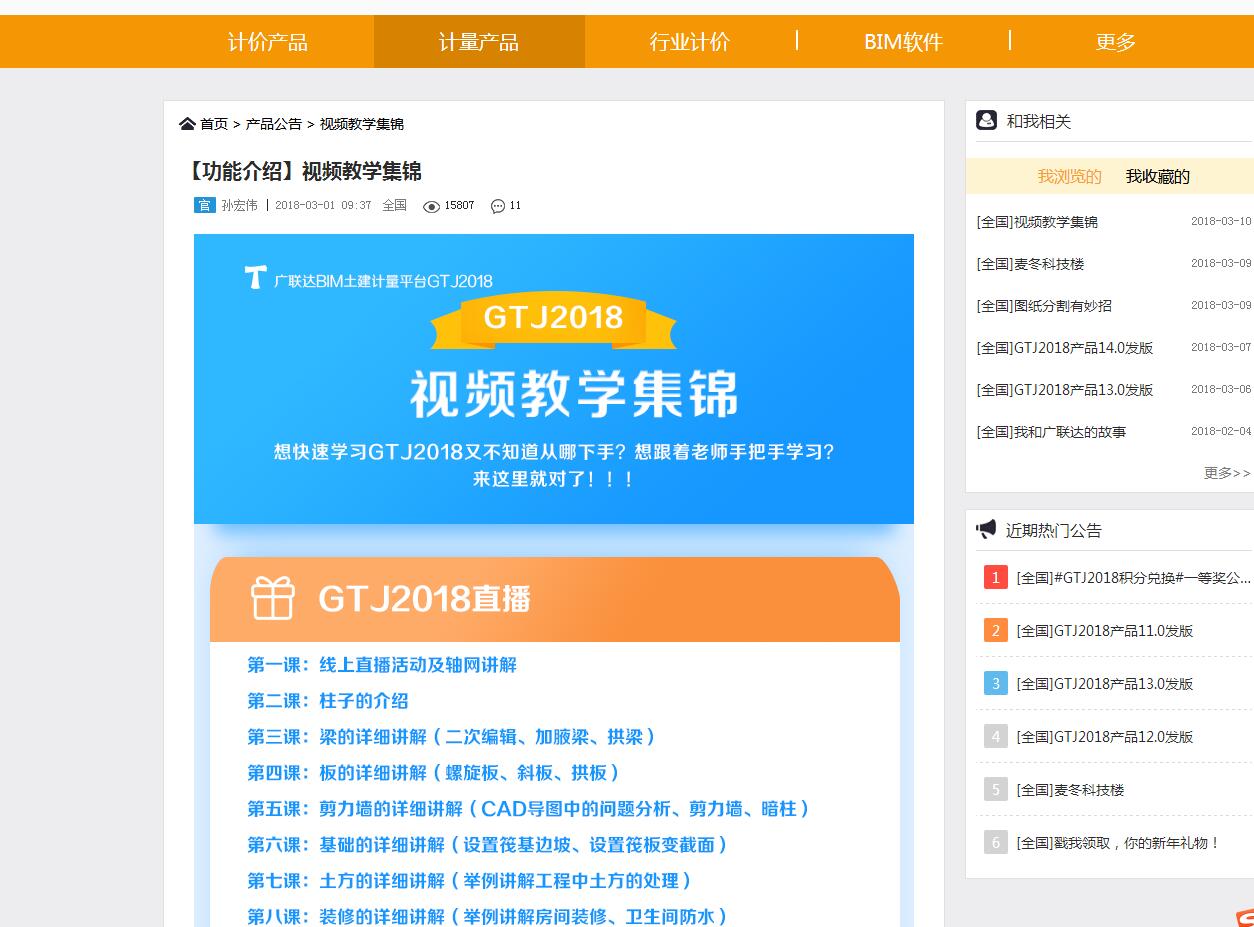Open [全国]麦冬科技楼 in browsing history
The height and width of the screenshot is (927, 1254).
1030,264
